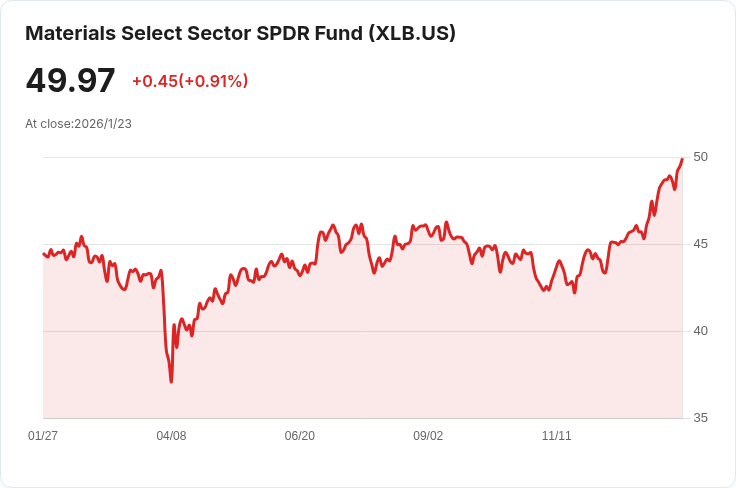Select the 09/02 date axis label
This screenshot has width=736, height=488.
point(428,436)
